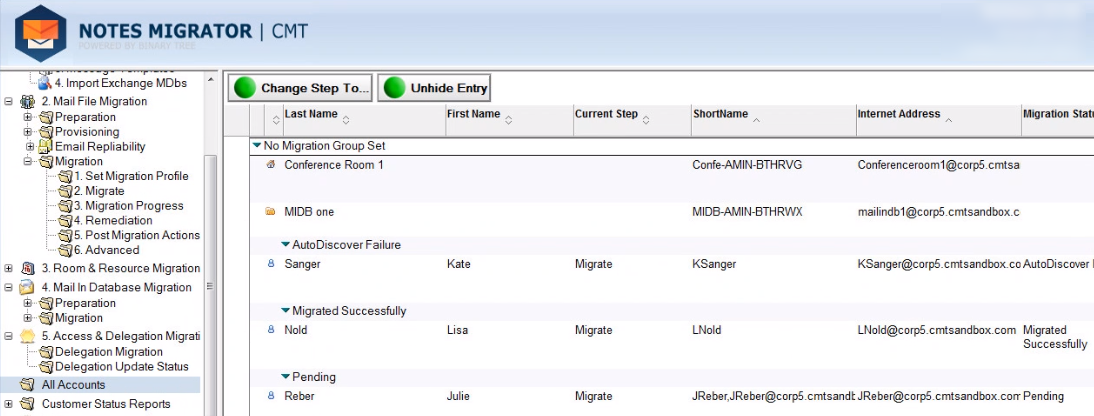
Task: Click LNold short name cell
Action: click(707, 330)
